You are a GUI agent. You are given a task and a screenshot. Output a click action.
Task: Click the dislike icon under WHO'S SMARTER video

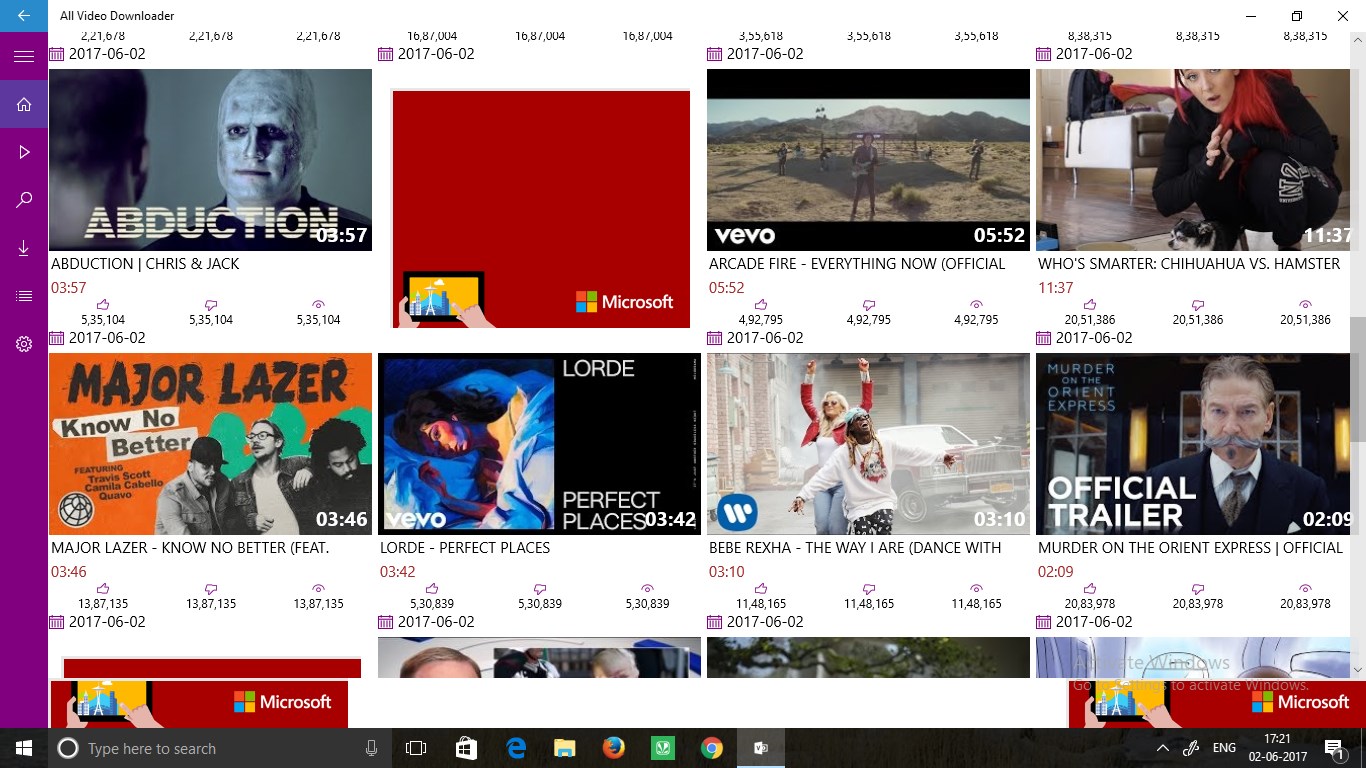point(1198,305)
